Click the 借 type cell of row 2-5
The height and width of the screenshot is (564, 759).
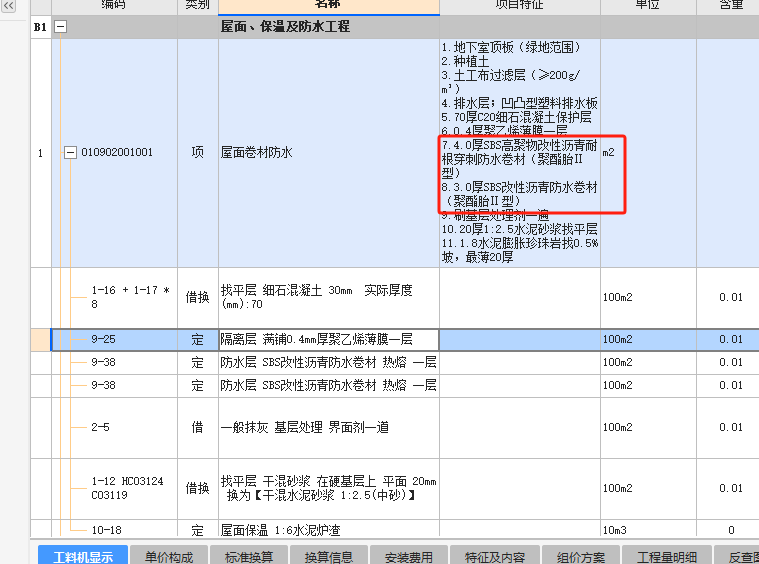(197, 427)
